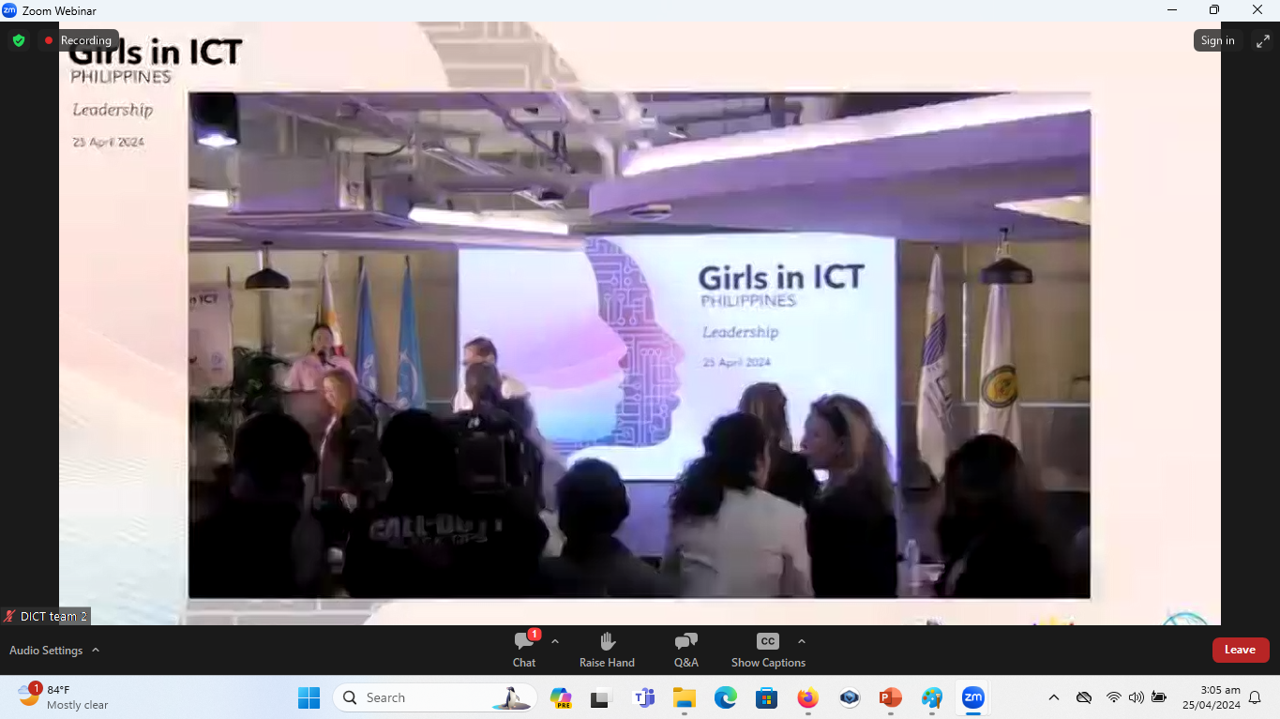
Task: Expand caption options chevron
Action: (801, 641)
